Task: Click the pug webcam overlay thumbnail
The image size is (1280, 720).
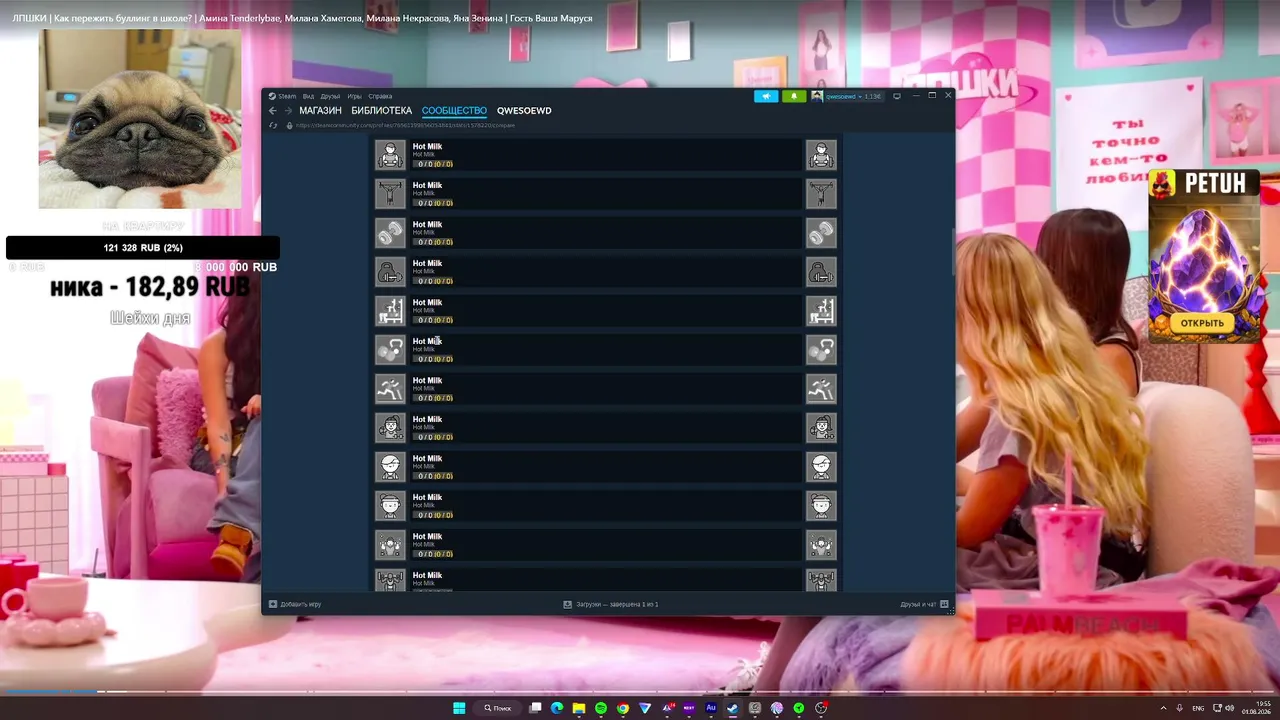Action: [140, 119]
